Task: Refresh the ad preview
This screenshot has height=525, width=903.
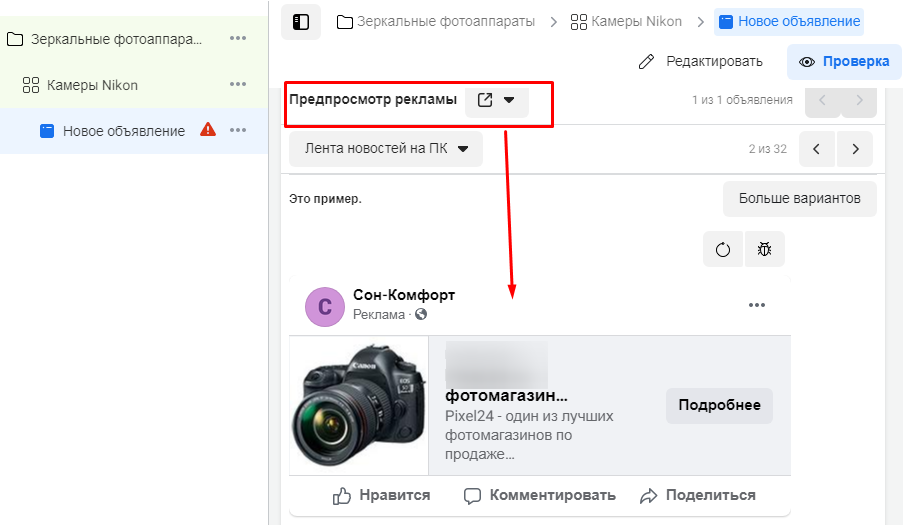Action: (723, 249)
